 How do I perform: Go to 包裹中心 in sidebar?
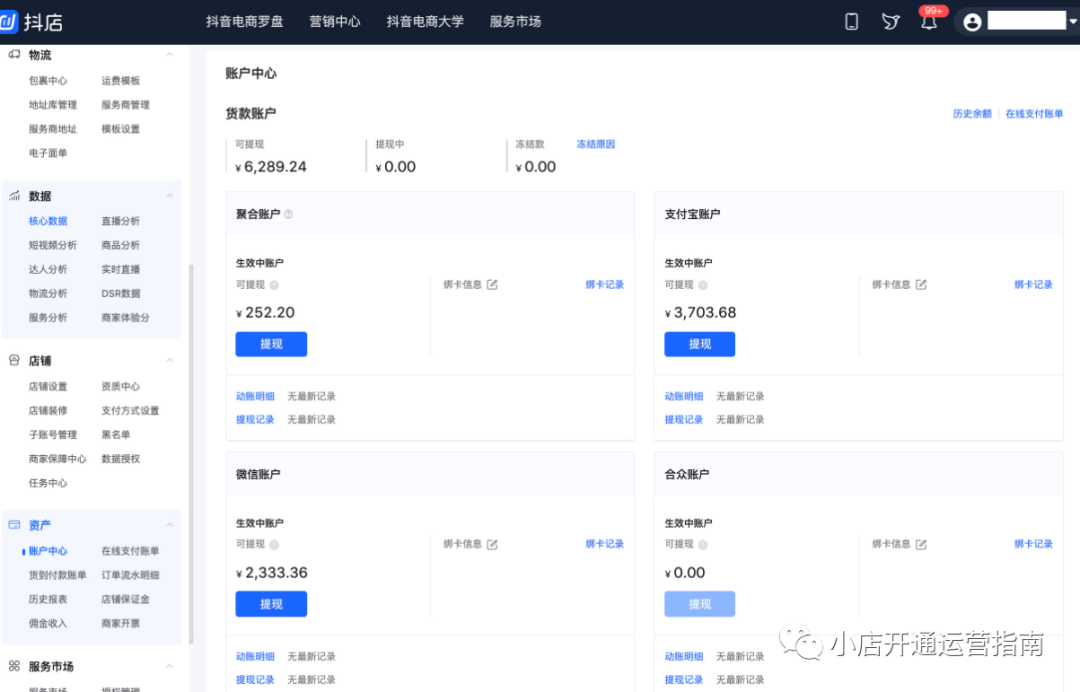[48, 81]
